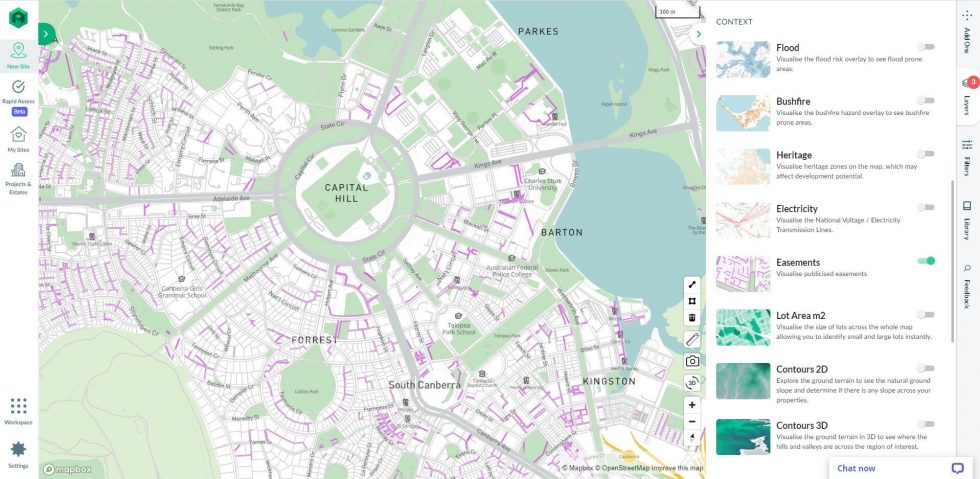Image resolution: width=980 pixels, height=479 pixels.
Task: Select the line draw tool on the map
Action: point(692,285)
